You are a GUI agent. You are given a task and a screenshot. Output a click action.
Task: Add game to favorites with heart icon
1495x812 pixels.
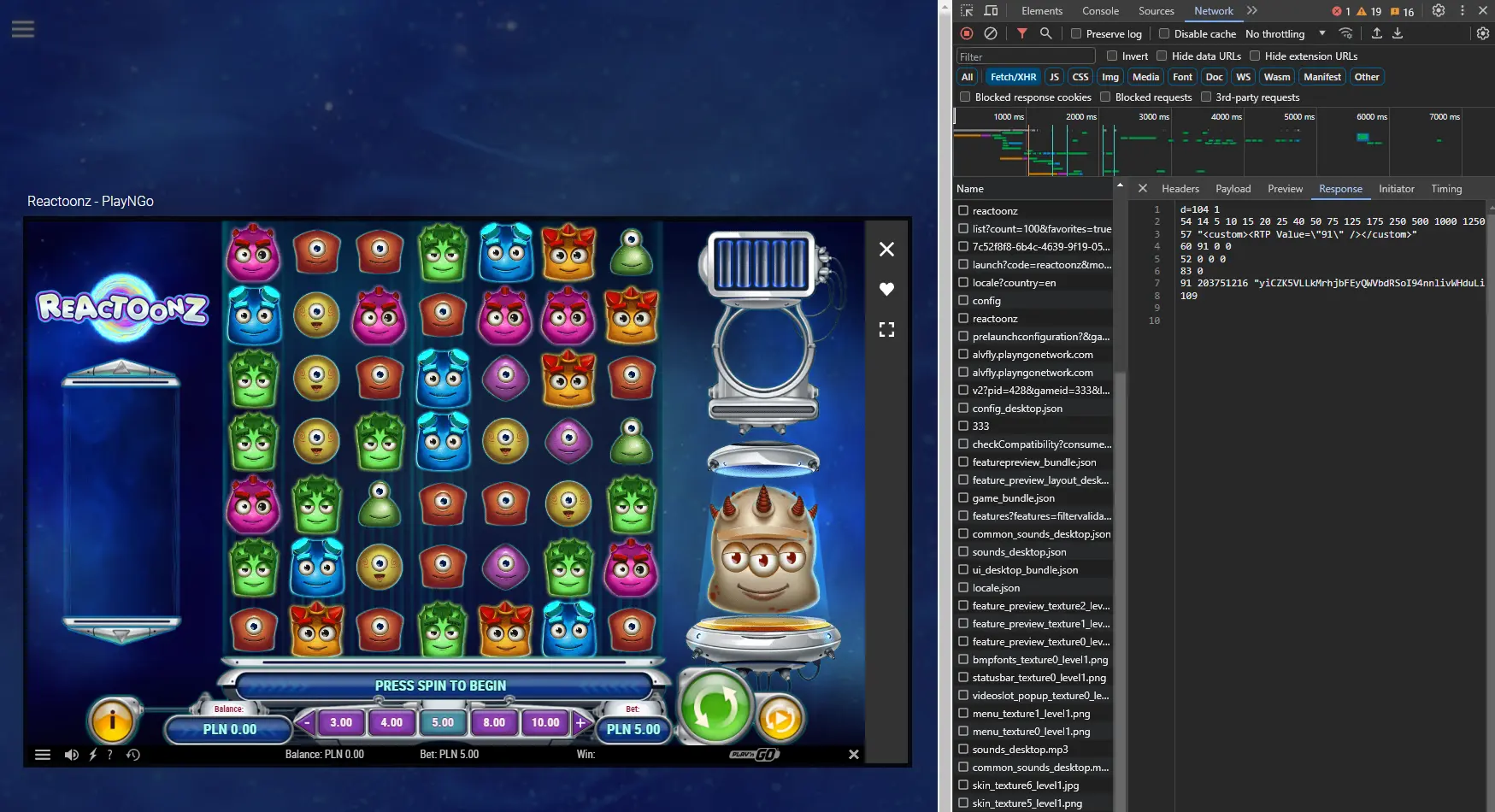click(x=886, y=289)
